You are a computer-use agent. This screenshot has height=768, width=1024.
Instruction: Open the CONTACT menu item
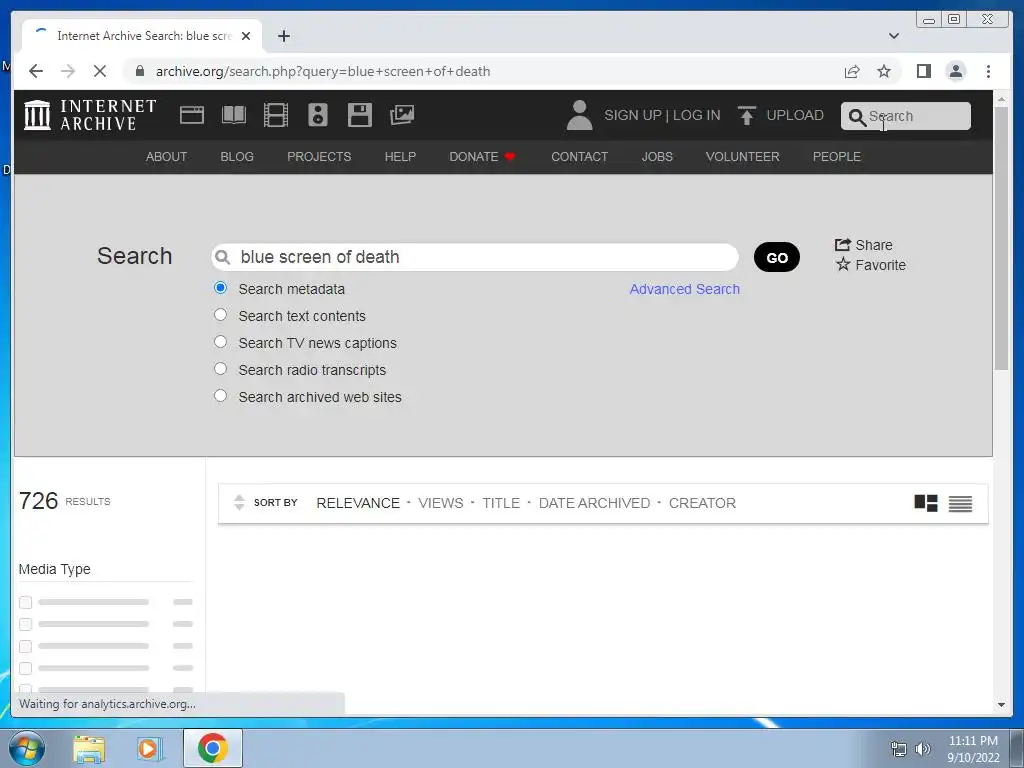pos(579,157)
